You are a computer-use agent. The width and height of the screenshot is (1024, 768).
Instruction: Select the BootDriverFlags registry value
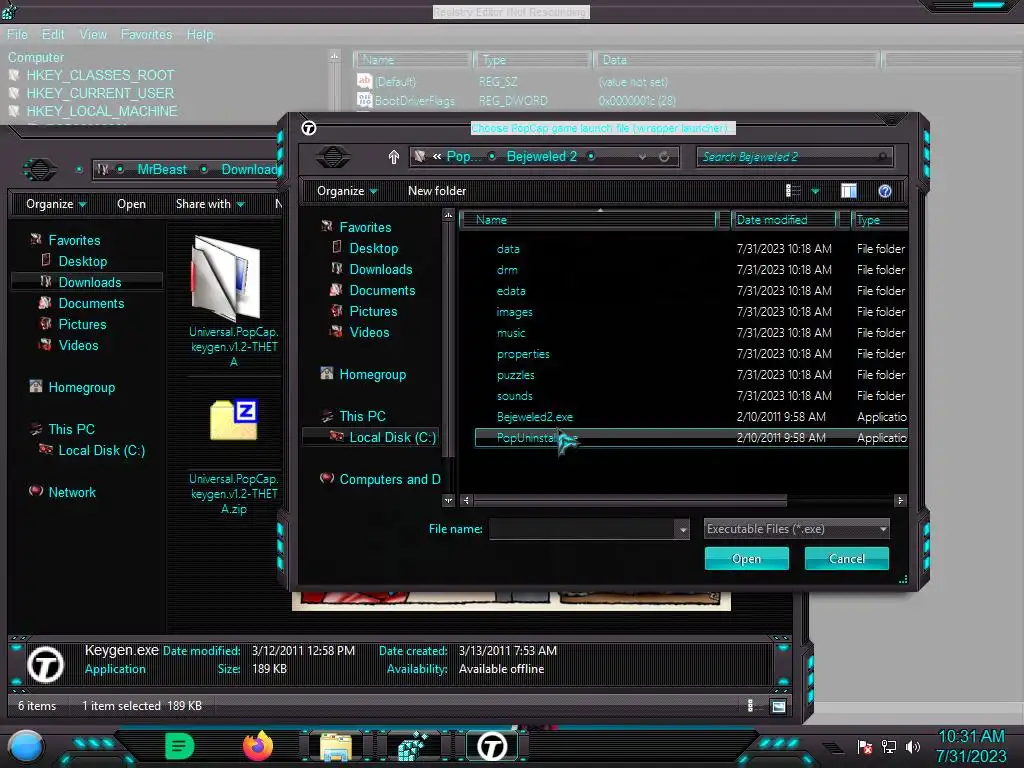click(415, 101)
